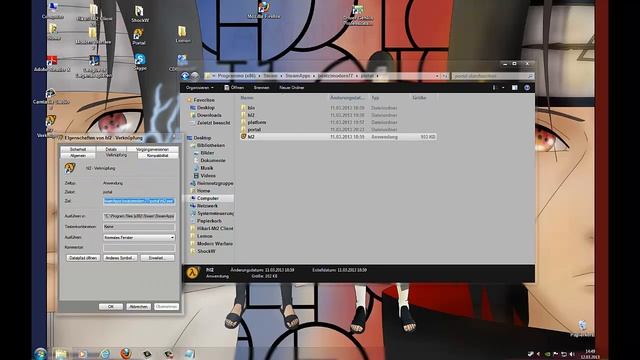Click Dateipfad öffnen button

tap(83, 258)
